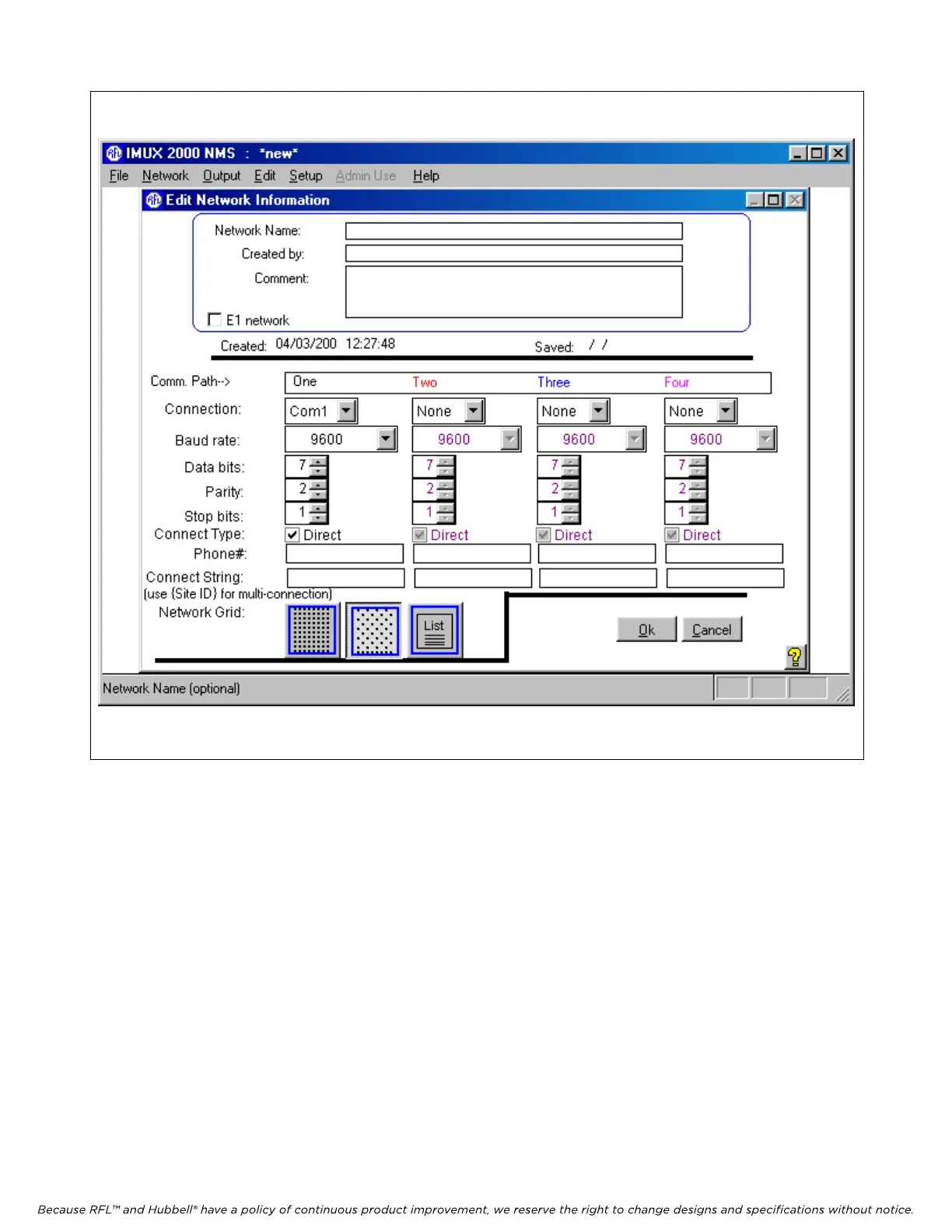Click path One Connect String field
The width and height of the screenshot is (952, 1232).
346,578
